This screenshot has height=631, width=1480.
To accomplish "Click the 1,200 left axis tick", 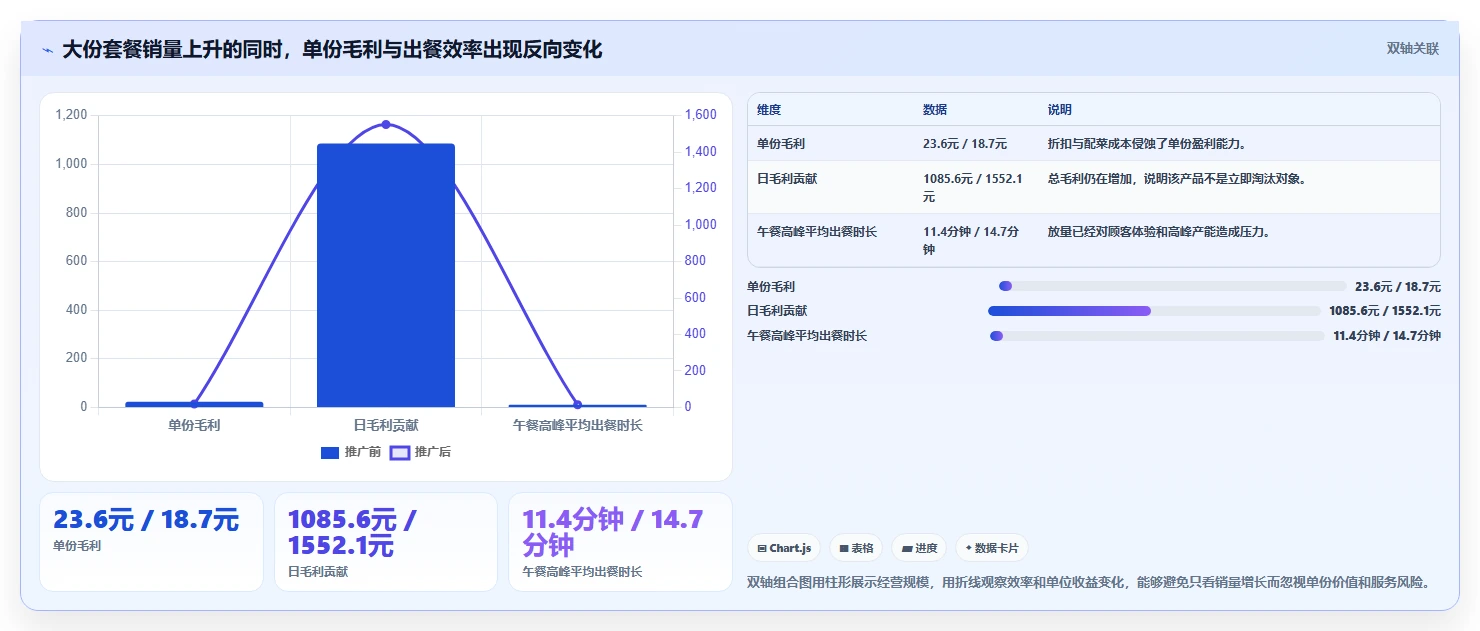I will tap(71, 115).
